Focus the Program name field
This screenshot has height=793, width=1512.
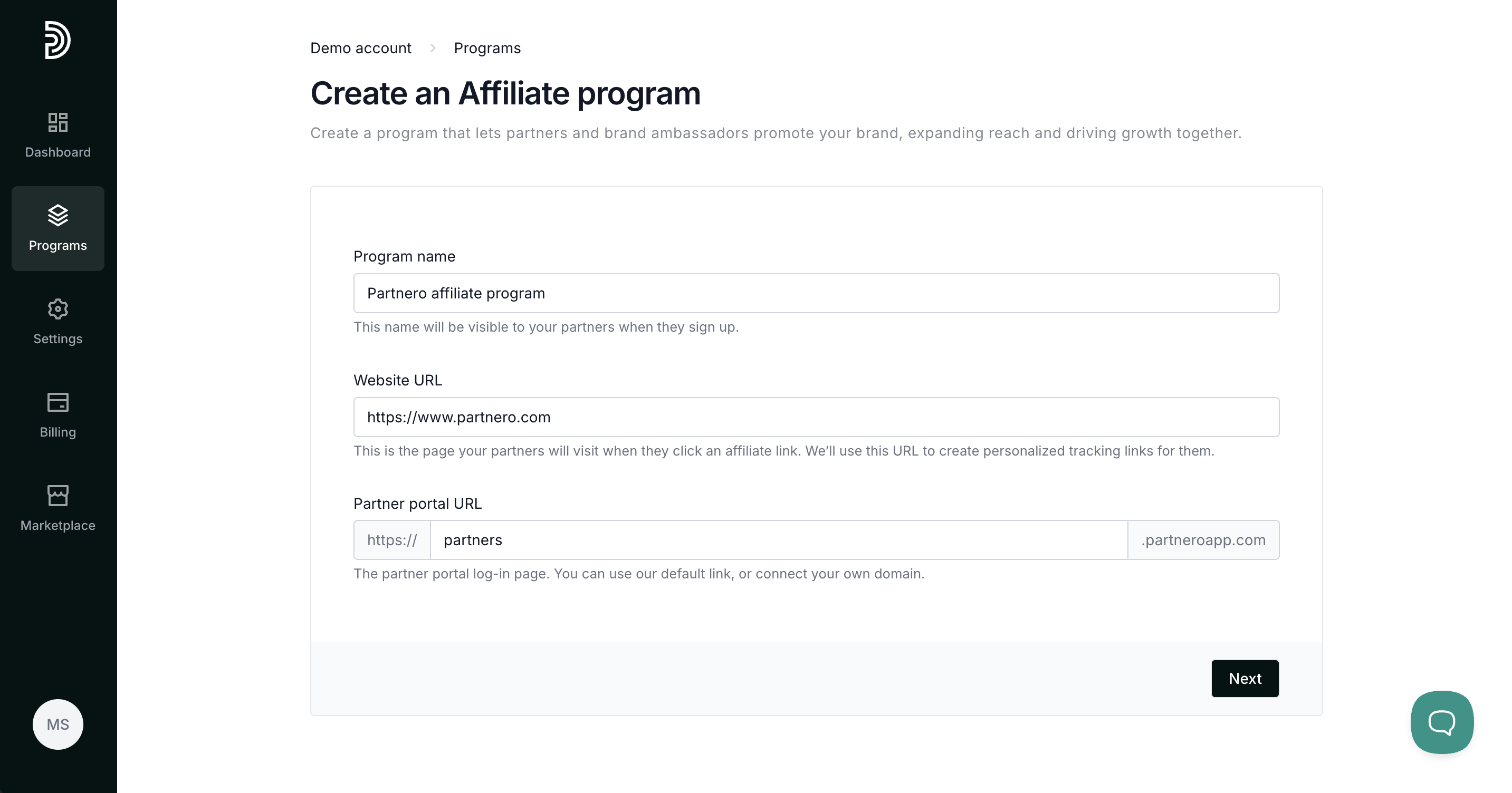(816, 293)
